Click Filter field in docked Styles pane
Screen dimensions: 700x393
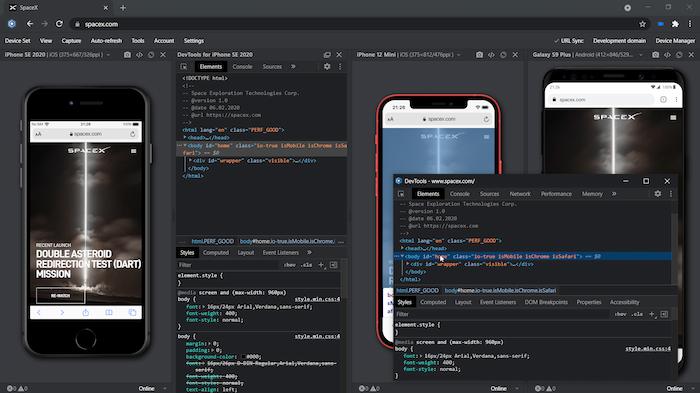point(228,265)
